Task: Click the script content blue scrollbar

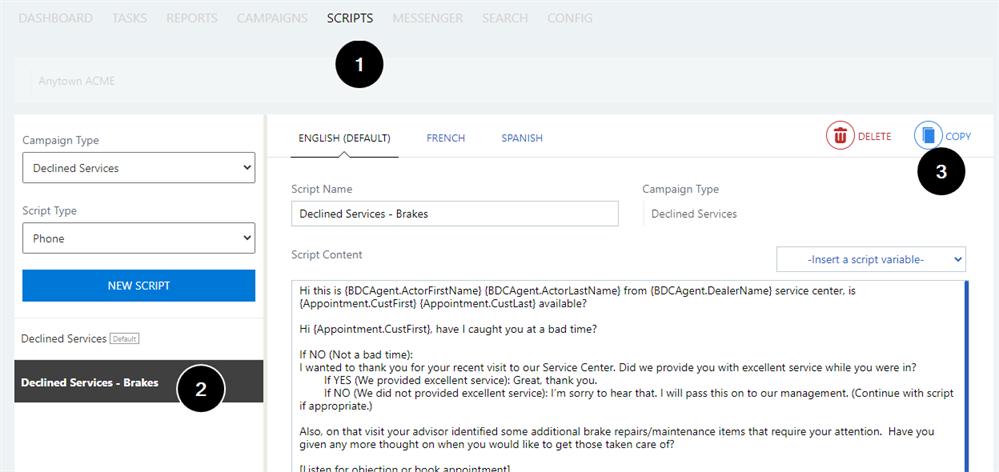Action: 968,376
